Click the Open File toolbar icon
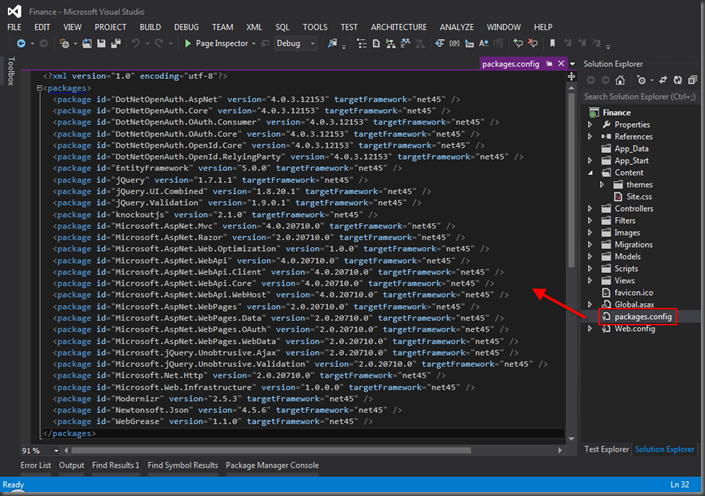Screen dimensions: 705x496 pos(87,44)
